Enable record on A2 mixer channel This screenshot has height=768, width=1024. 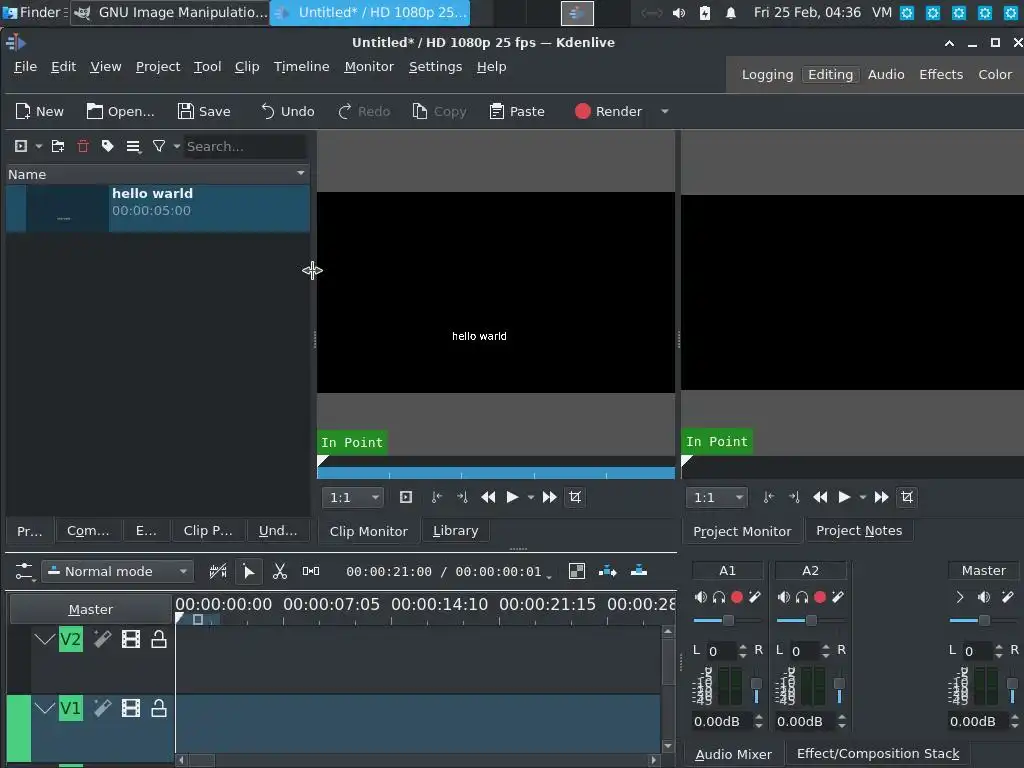[x=820, y=597]
